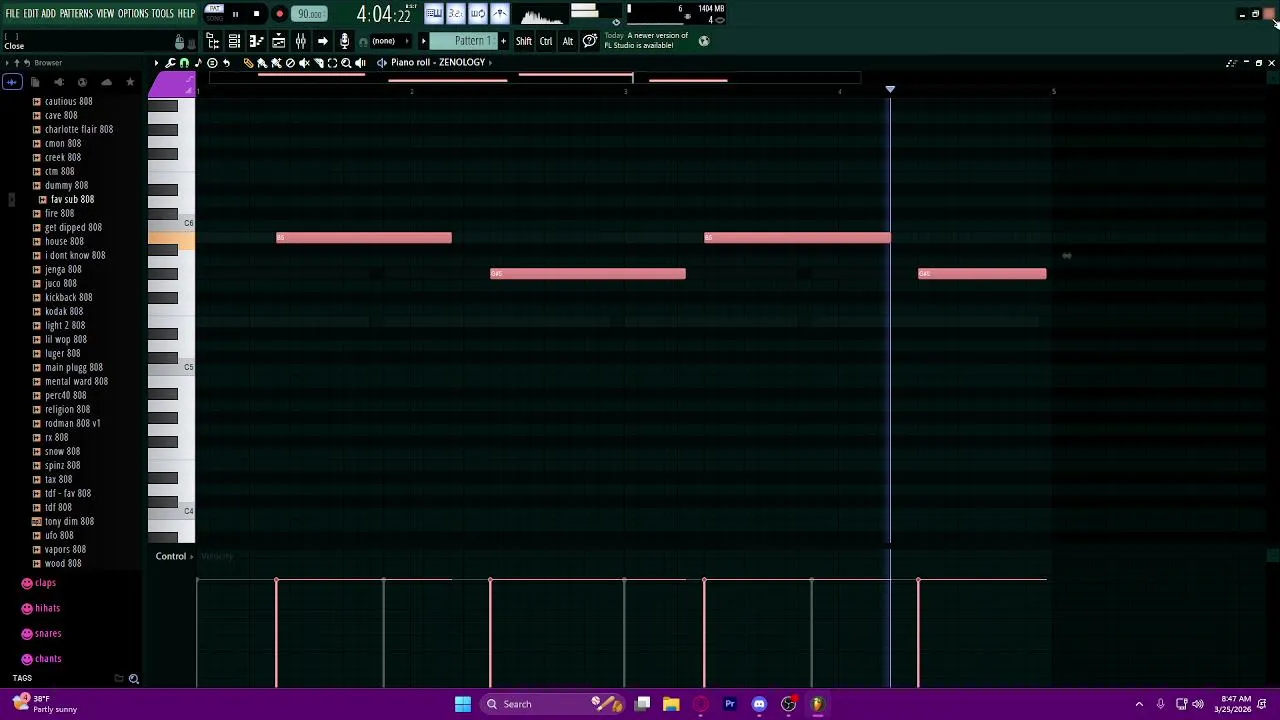
Task: Select the Draw pencil tool in piano roll
Action: coord(248,63)
